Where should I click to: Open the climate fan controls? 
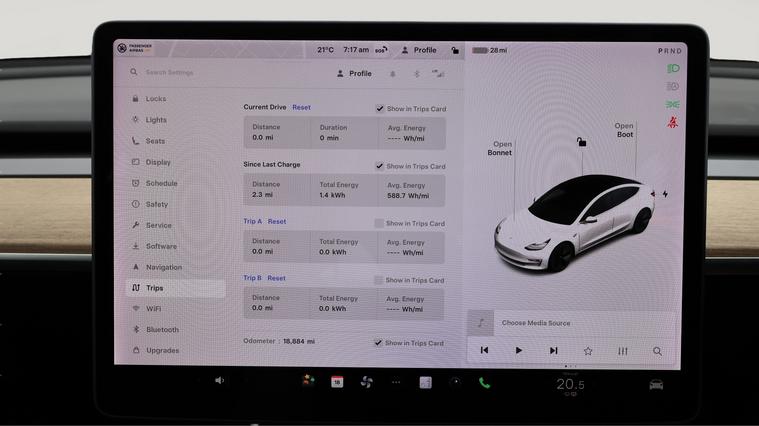pyautogui.click(x=366, y=382)
